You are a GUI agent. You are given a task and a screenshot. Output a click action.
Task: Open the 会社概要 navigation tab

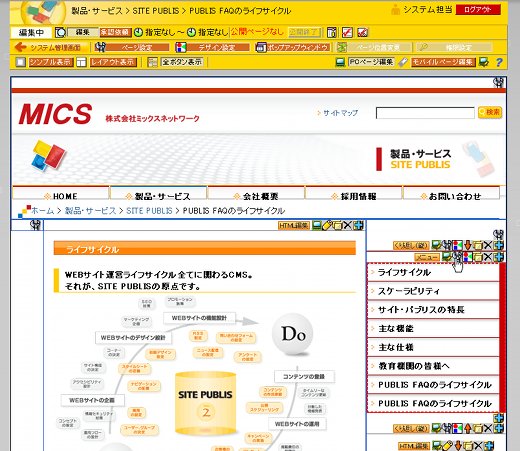256,194
